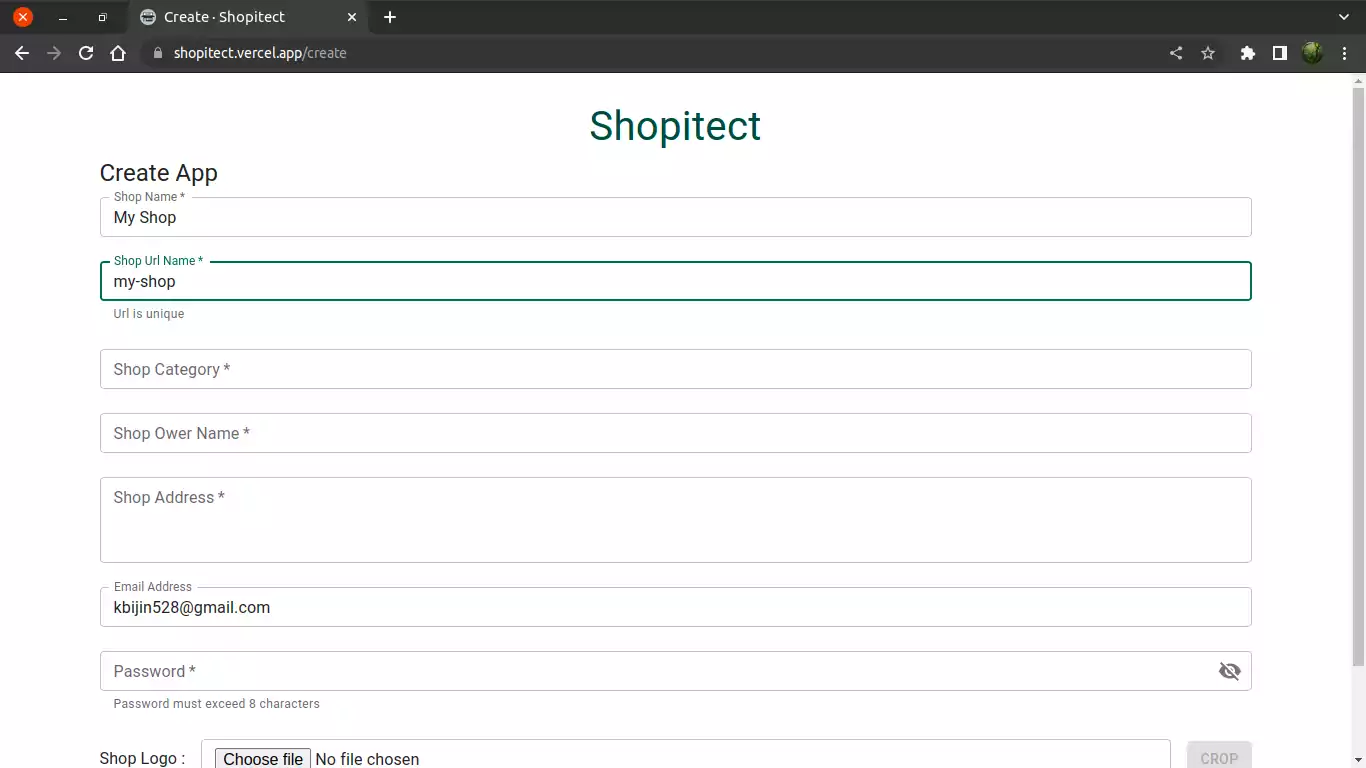Open the Chrome profile avatar
The image size is (1366, 768).
click(1312, 53)
